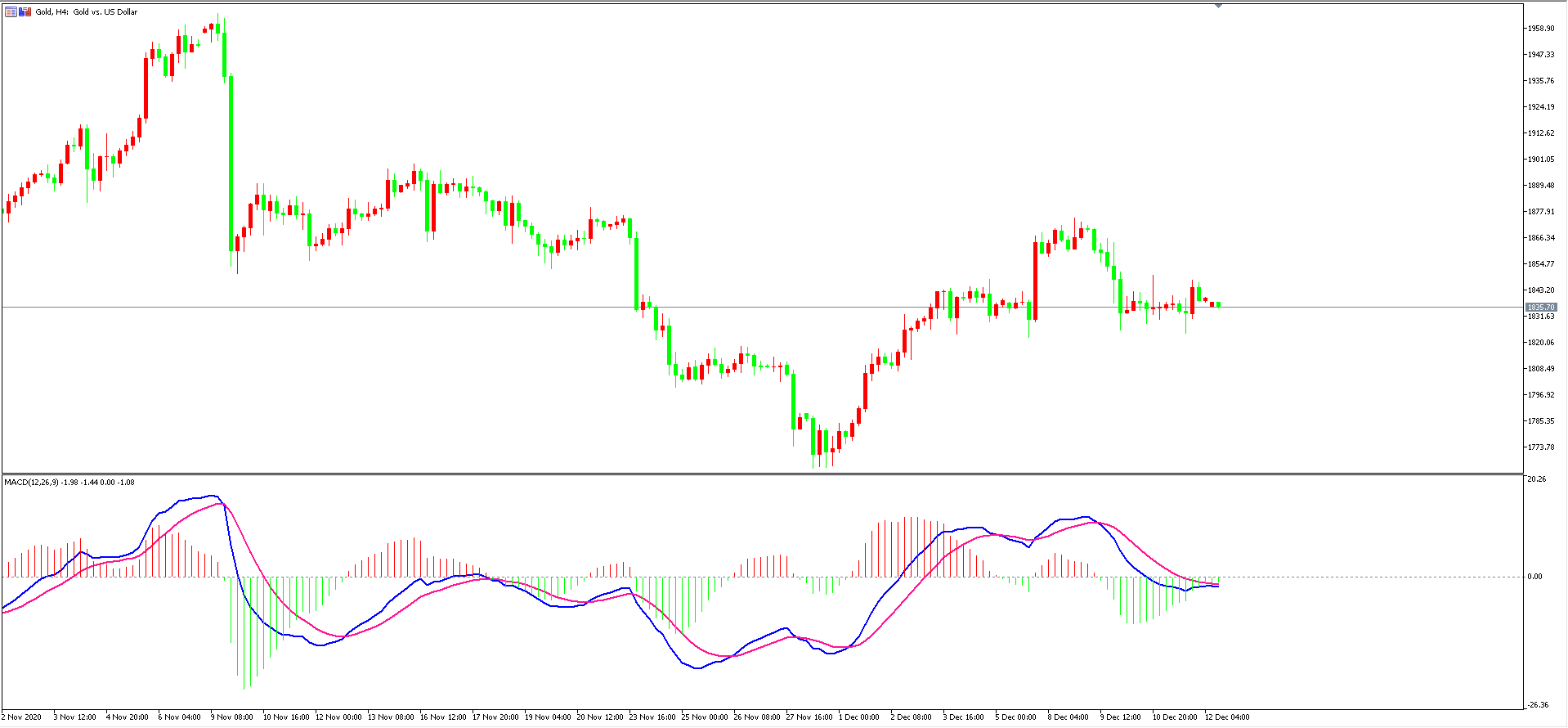Click the -26.36 MACD scale value
This screenshot has width=1568, height=728.
pos(1537,705)
